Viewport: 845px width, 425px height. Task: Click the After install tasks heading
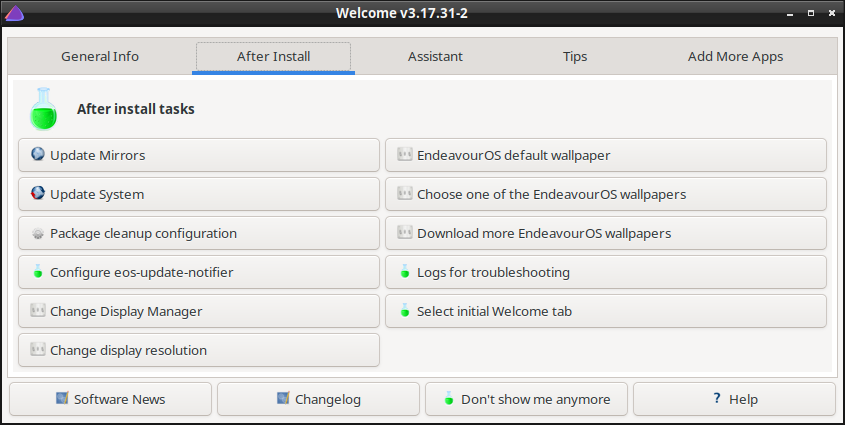136,109
